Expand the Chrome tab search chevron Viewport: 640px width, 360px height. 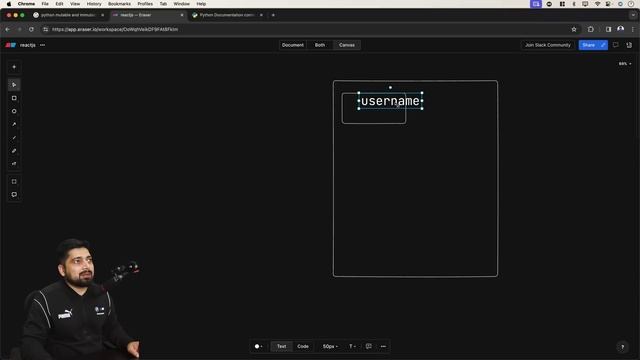633,15
